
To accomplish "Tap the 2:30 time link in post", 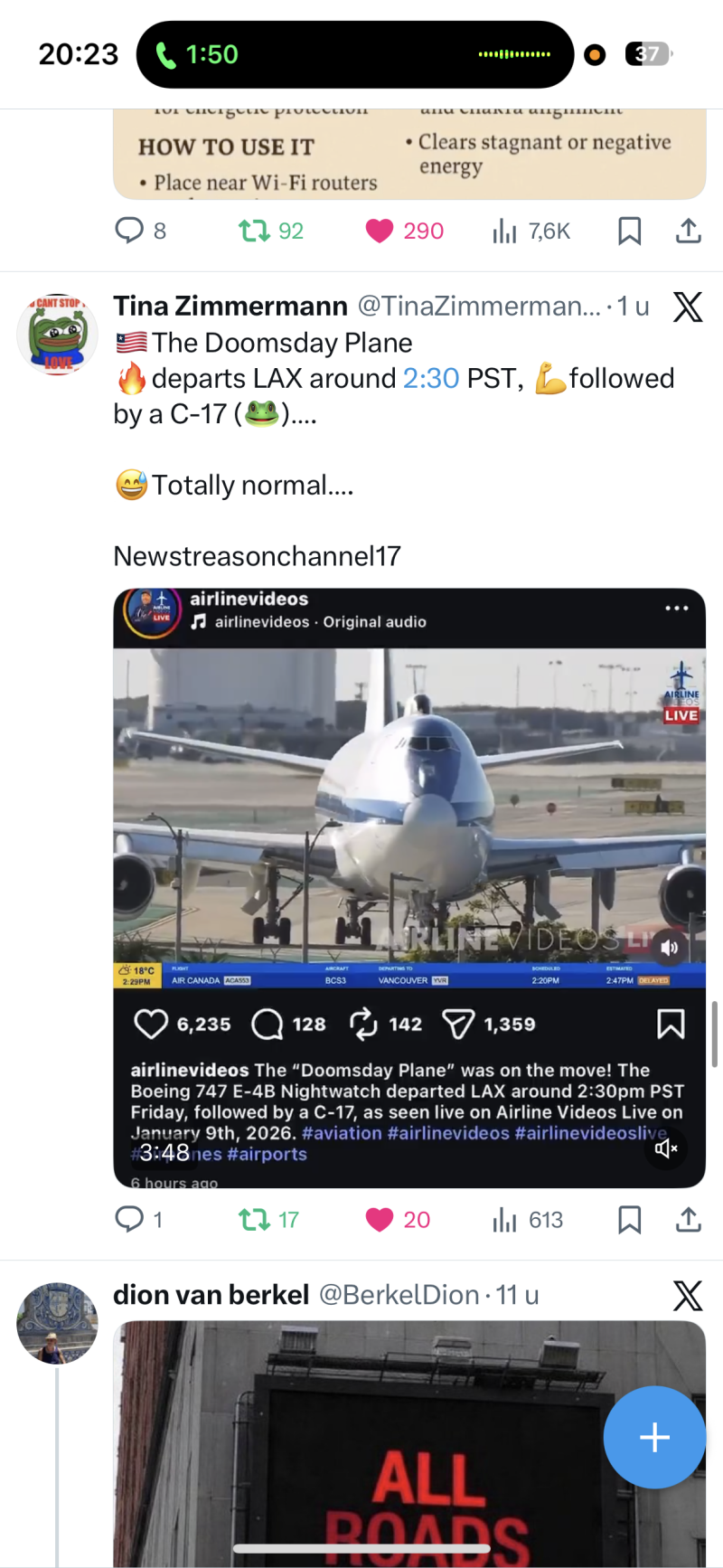I will [x=431, y=378].
